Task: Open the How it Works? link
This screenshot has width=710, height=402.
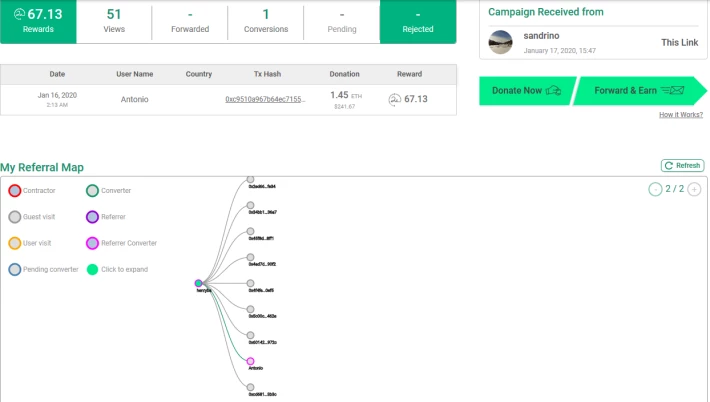Action: click(x=681, y=115)
